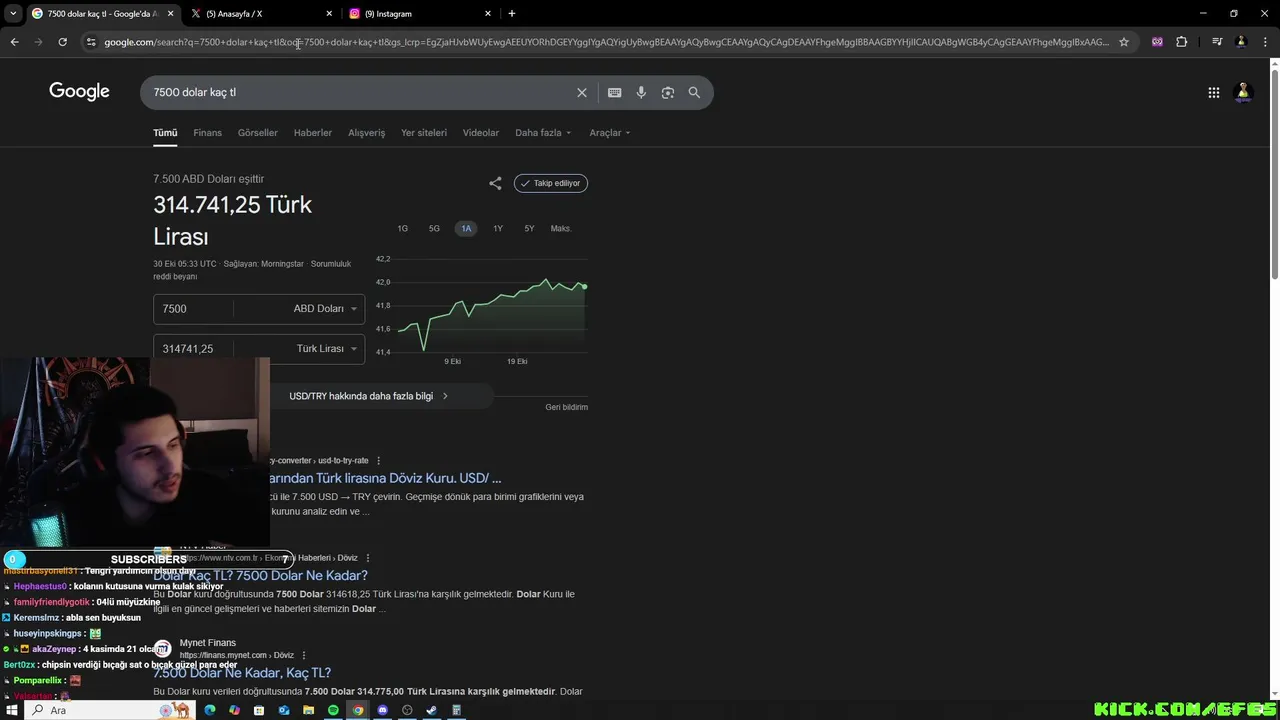Open 'Türk lirasına Döviz Kuru. USD/' result
The height and width of the screenshot is (720, 1280).
pos(386,478)
